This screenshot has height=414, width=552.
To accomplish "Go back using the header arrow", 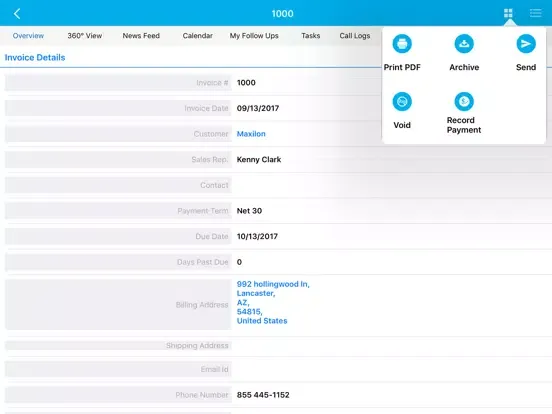I will [17, 14].
